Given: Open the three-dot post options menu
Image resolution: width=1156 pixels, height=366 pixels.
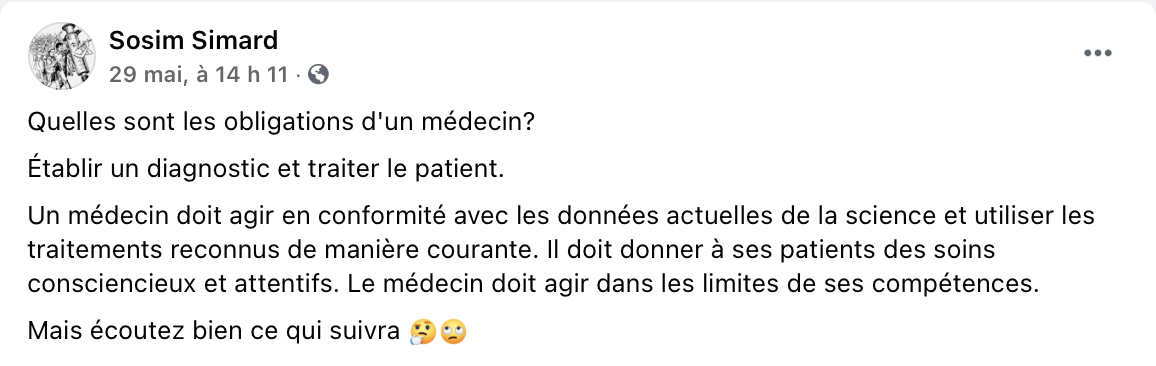Looking at the screenshot, I should click(1097, 53).
